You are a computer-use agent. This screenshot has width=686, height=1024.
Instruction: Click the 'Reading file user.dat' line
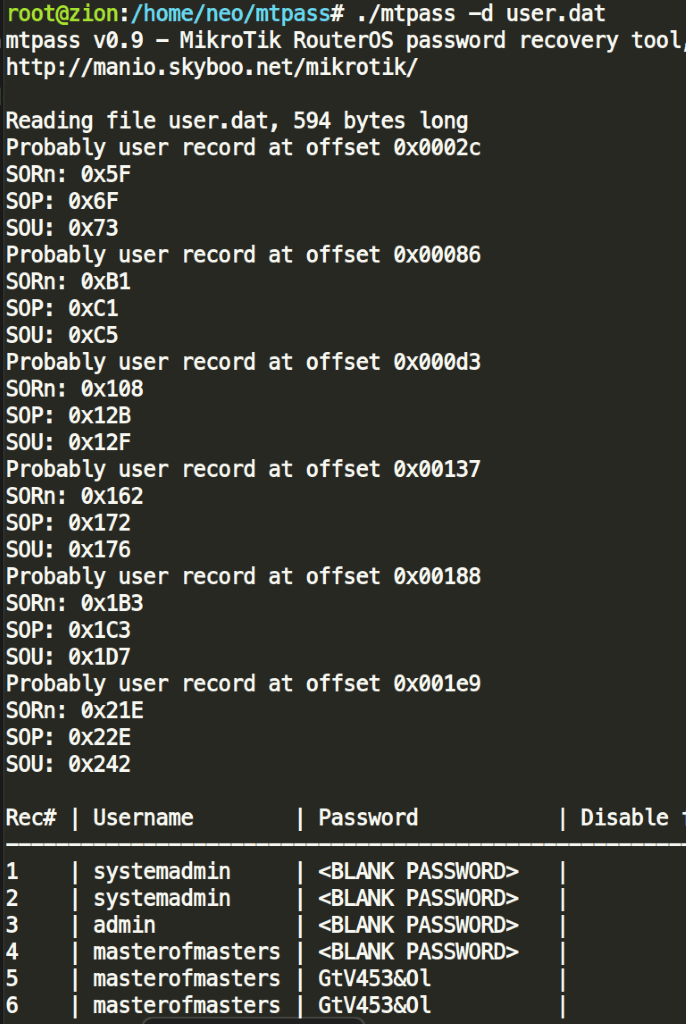(237, 121)
